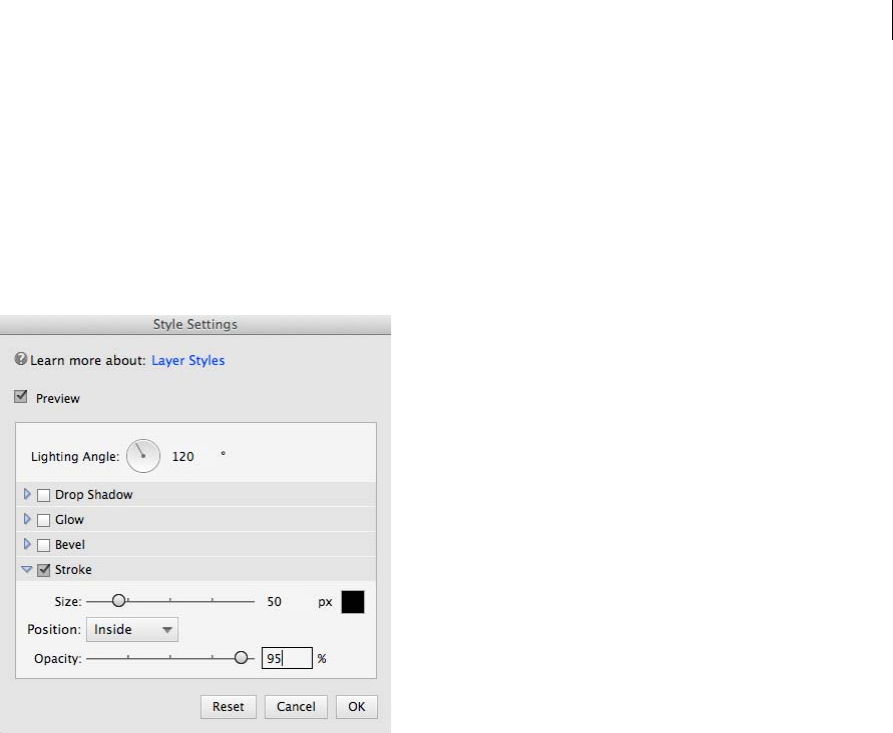
Task: Disable the Stroke checkbox
Action: (43, 570)
